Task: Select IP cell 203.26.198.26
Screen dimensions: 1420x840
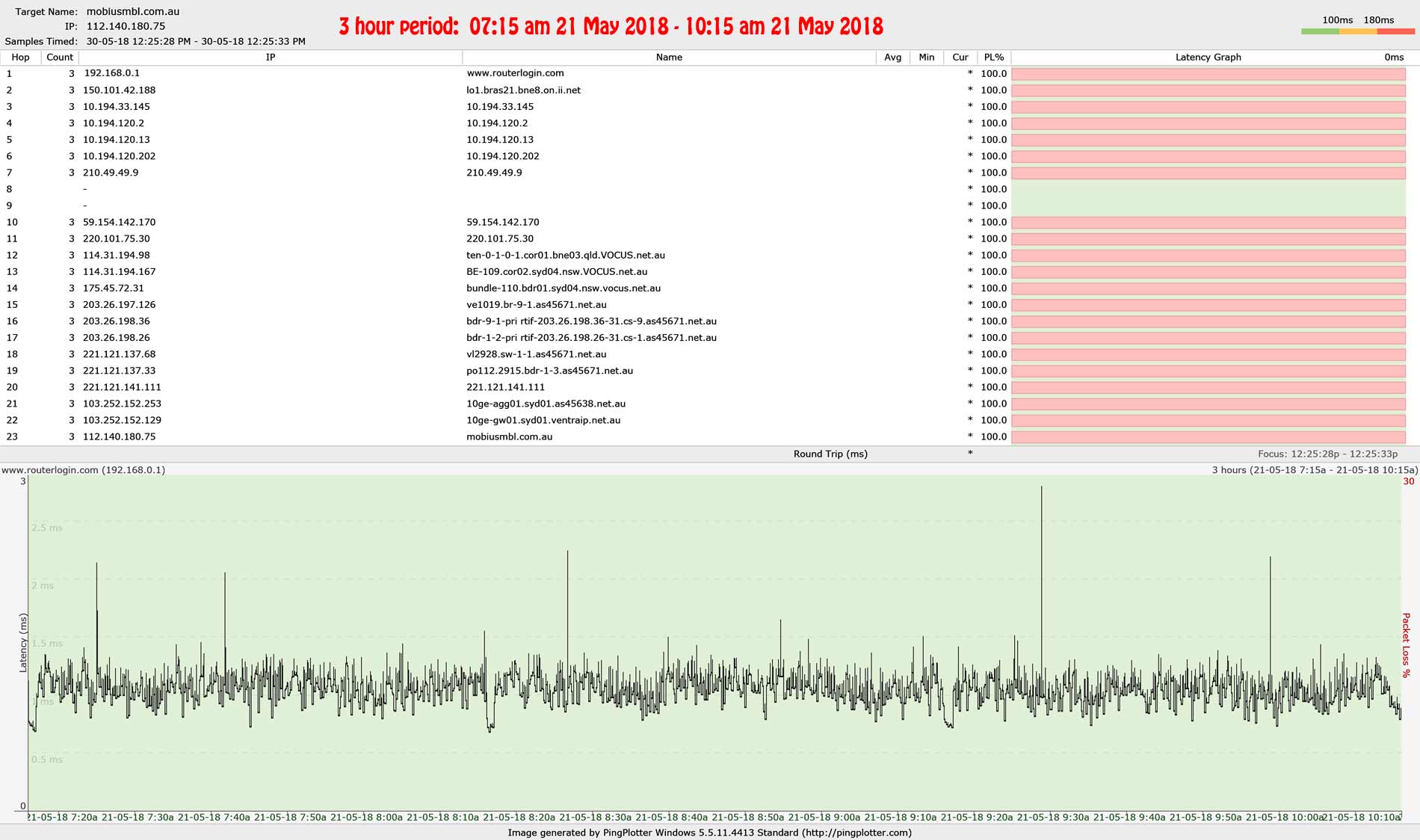Action: coord(117,337)
